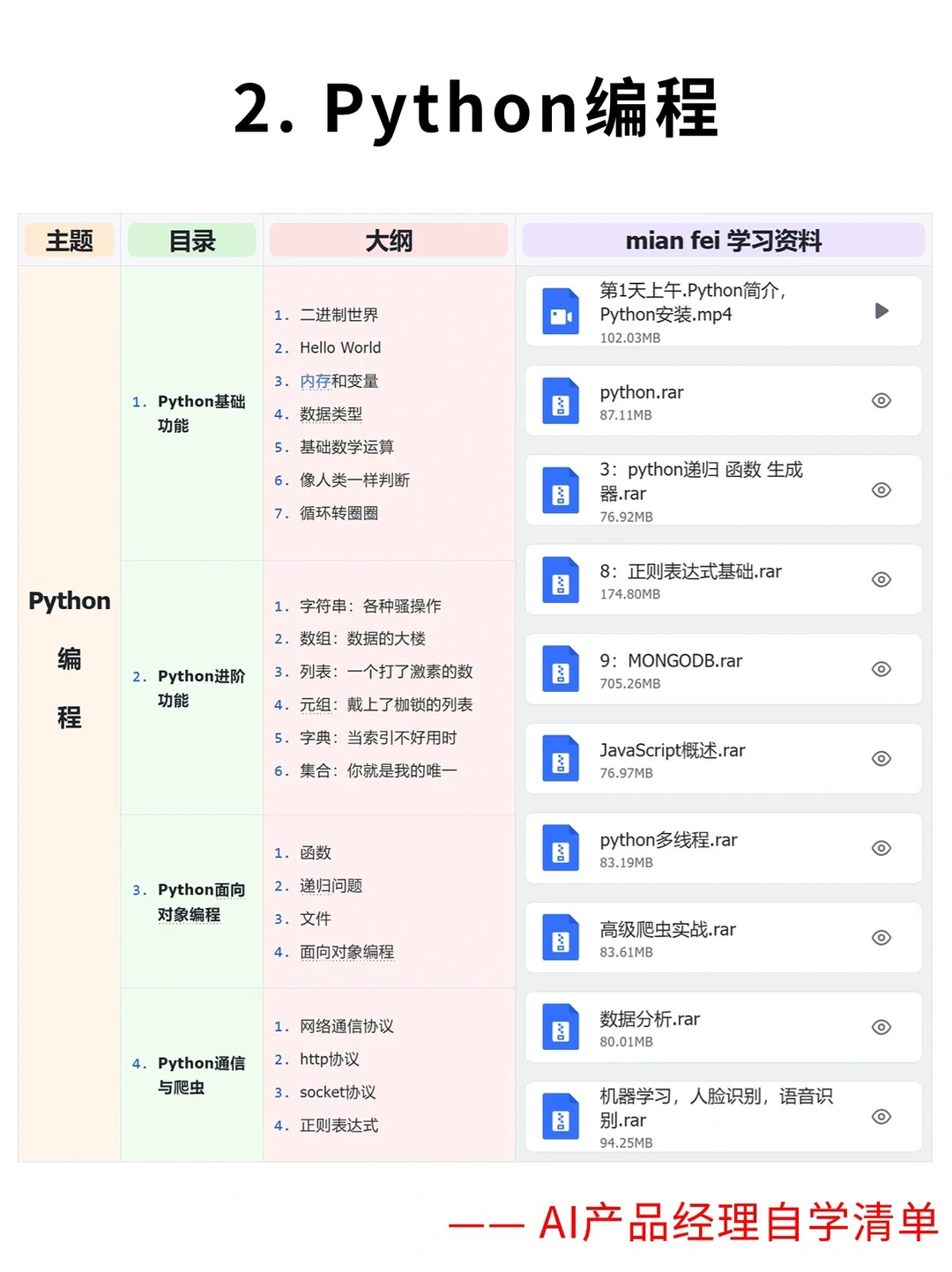
Task: Select file name 9: MONGODB.rar
Action: coord(671,661)
